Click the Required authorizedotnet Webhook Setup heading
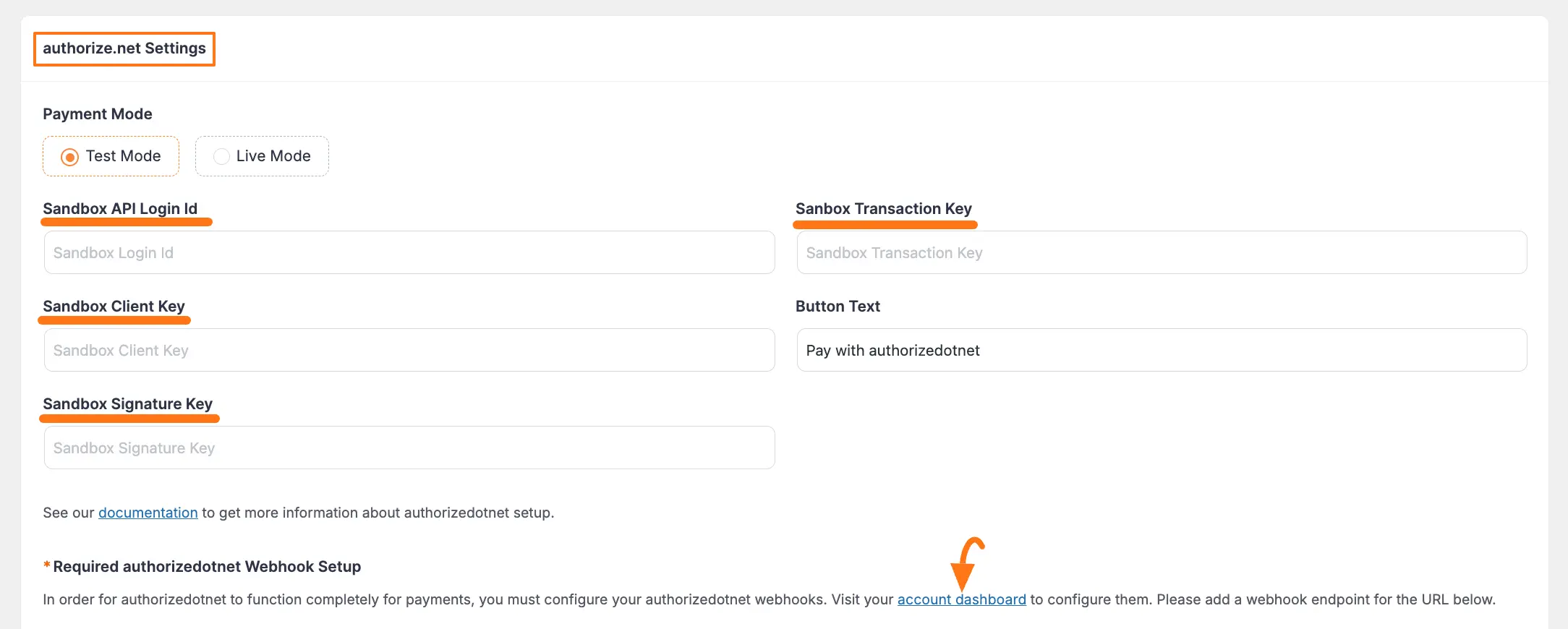 pos(207,567)
